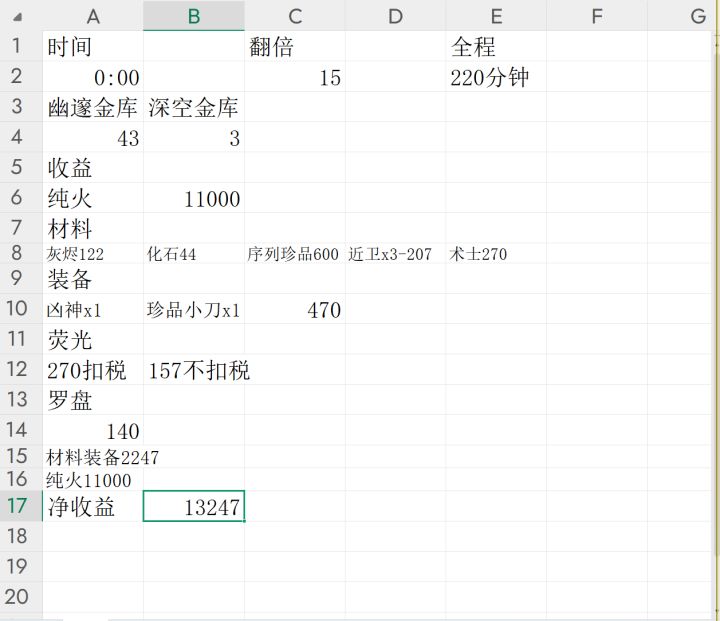The image size is (720, 621).
Task: Click cell containing 荧光
Action: [93, 339]
